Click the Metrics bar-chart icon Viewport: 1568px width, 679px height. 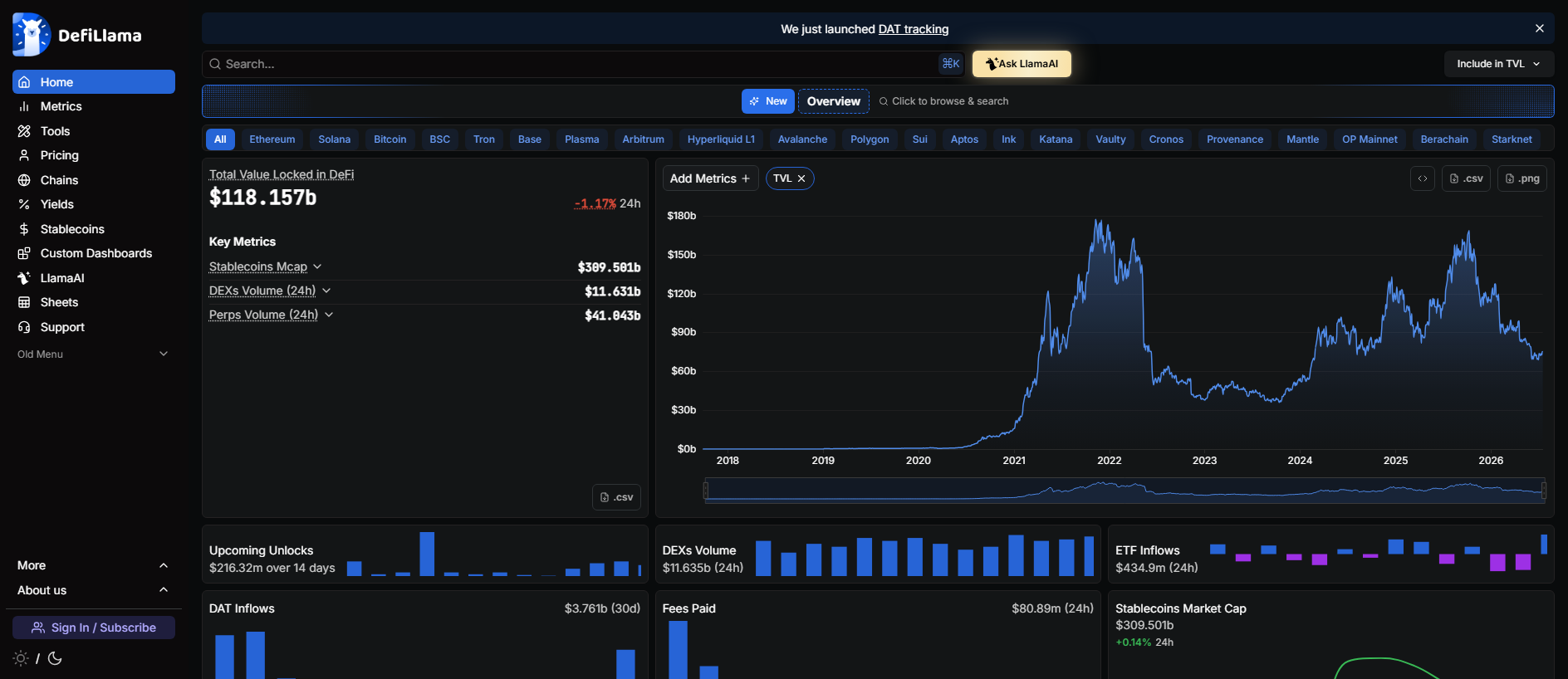(x=24, y=106)
